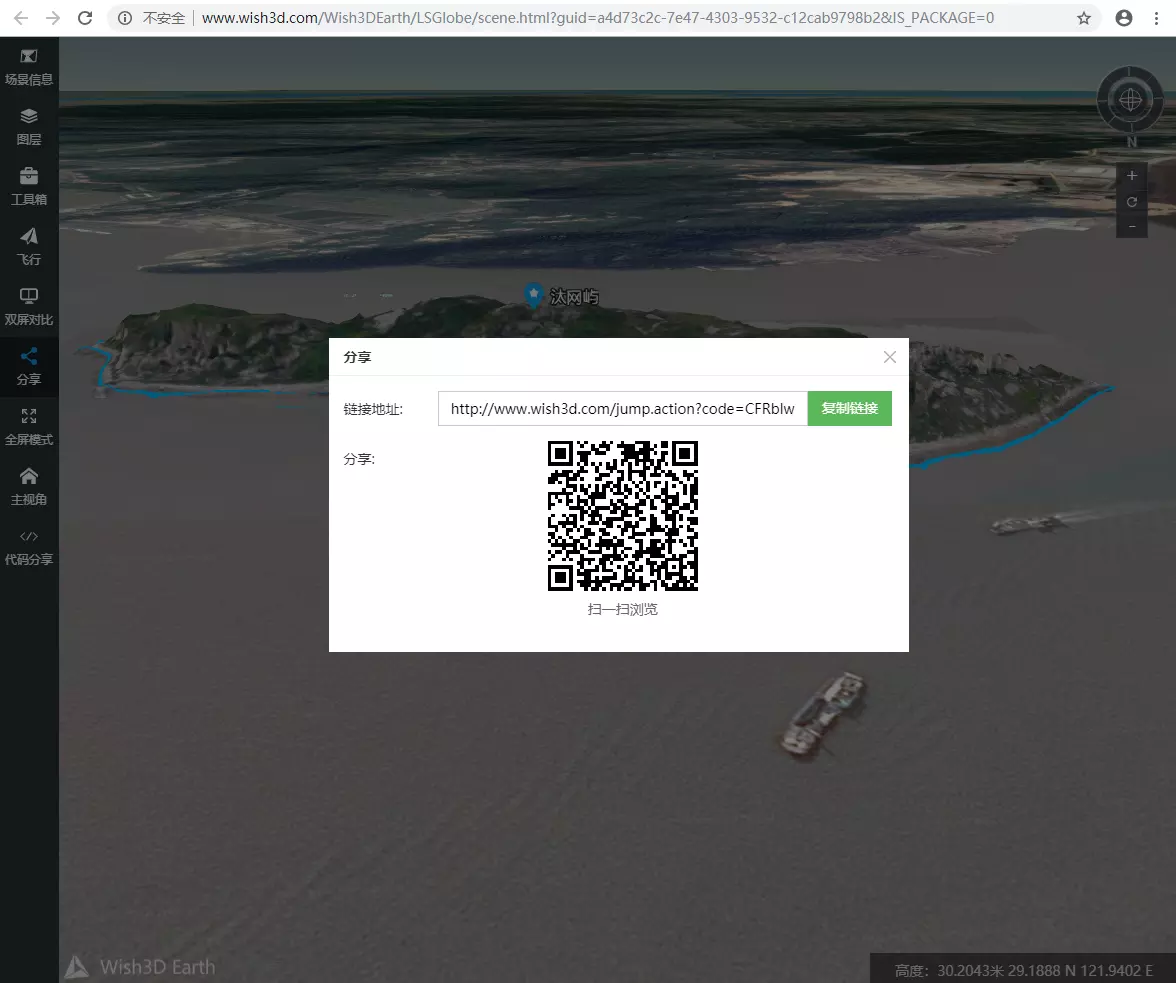Click the 链接地址 label in the dialog

point(373,409)
